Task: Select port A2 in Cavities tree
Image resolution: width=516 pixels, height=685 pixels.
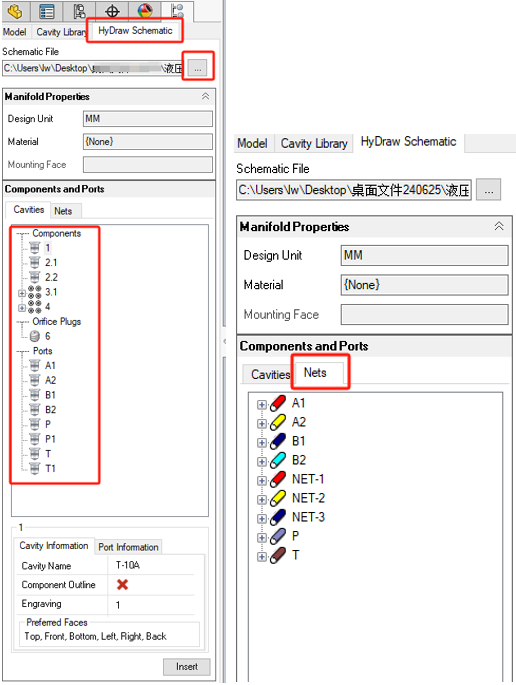Action: [x=50, y=380]
